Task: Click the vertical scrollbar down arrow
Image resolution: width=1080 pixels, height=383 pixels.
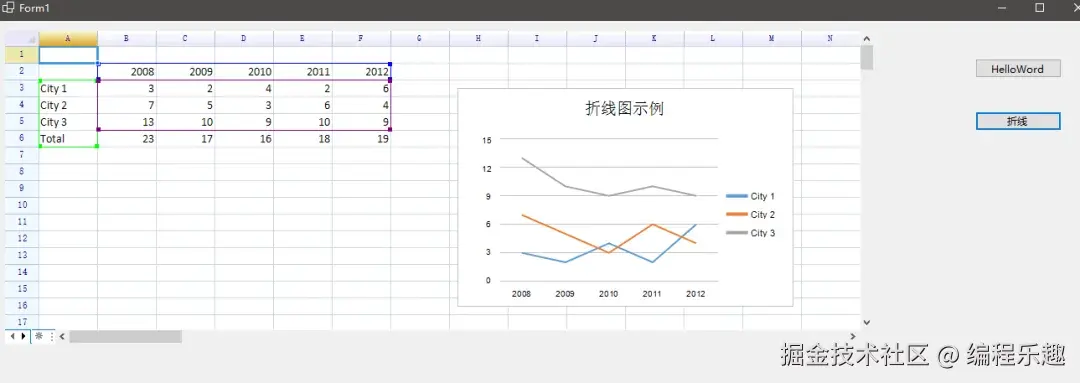Action: pos(866,322)
